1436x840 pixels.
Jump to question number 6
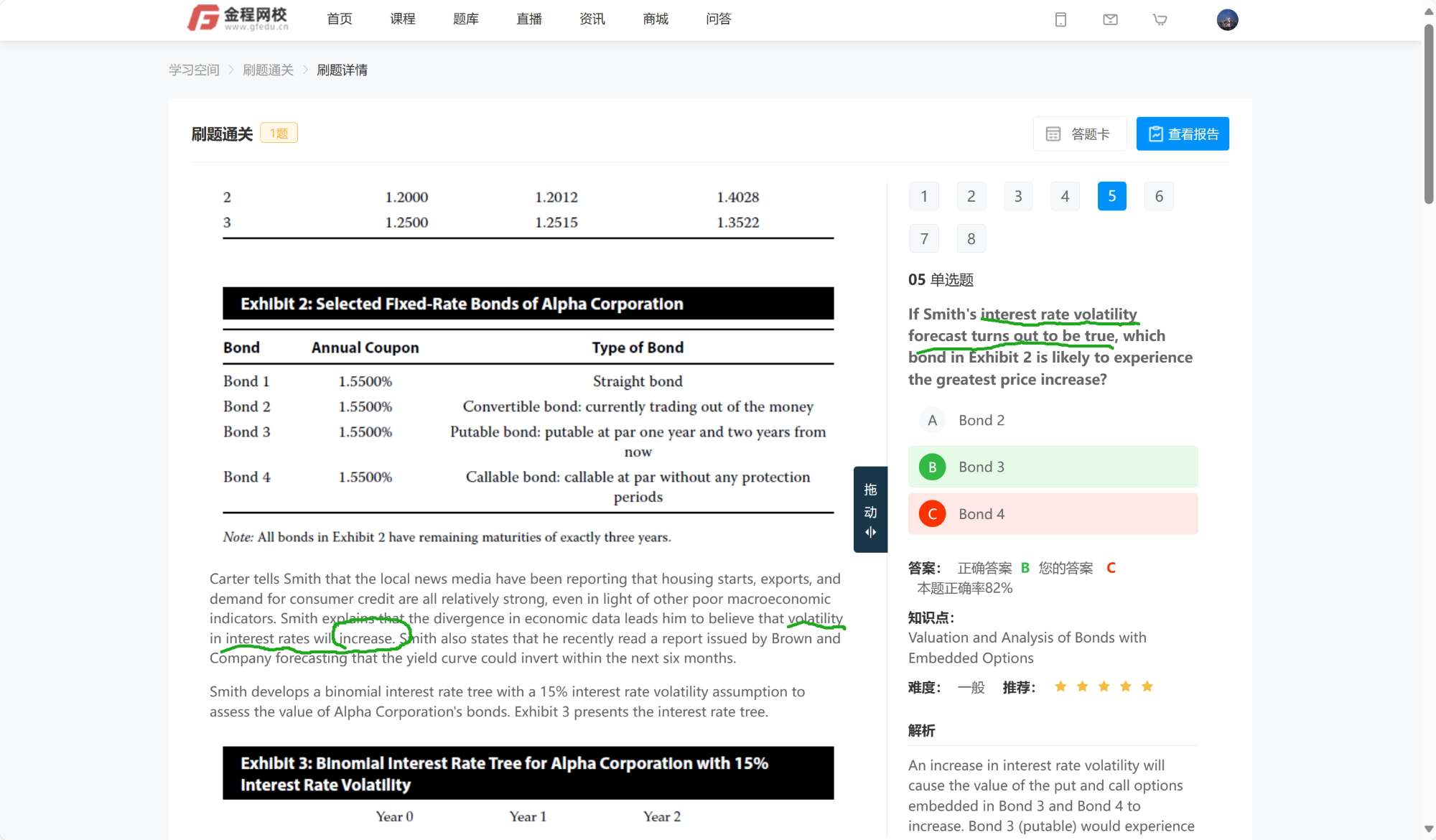1159,197
